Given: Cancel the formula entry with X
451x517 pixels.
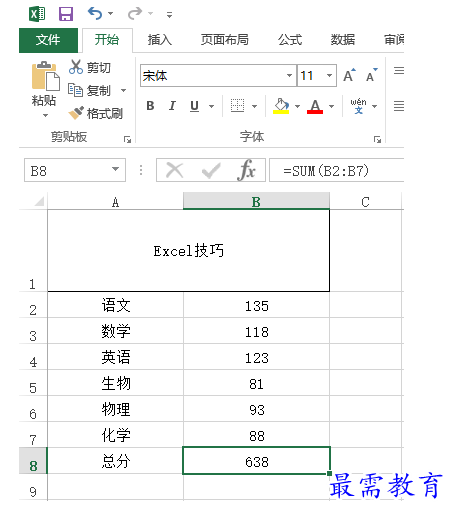Looking at the screenshot, I should click(175, 170).
